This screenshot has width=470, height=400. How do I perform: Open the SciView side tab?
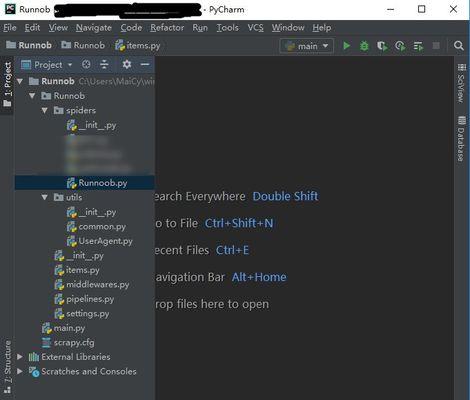coord(461,83)
